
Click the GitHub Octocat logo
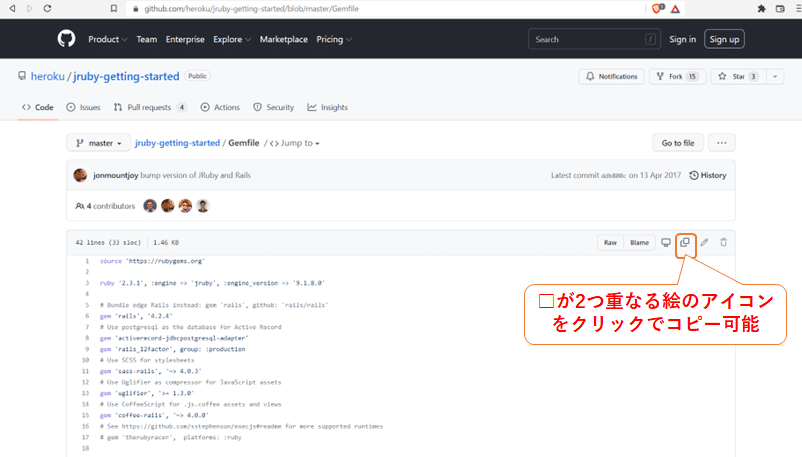pos(66,39)
